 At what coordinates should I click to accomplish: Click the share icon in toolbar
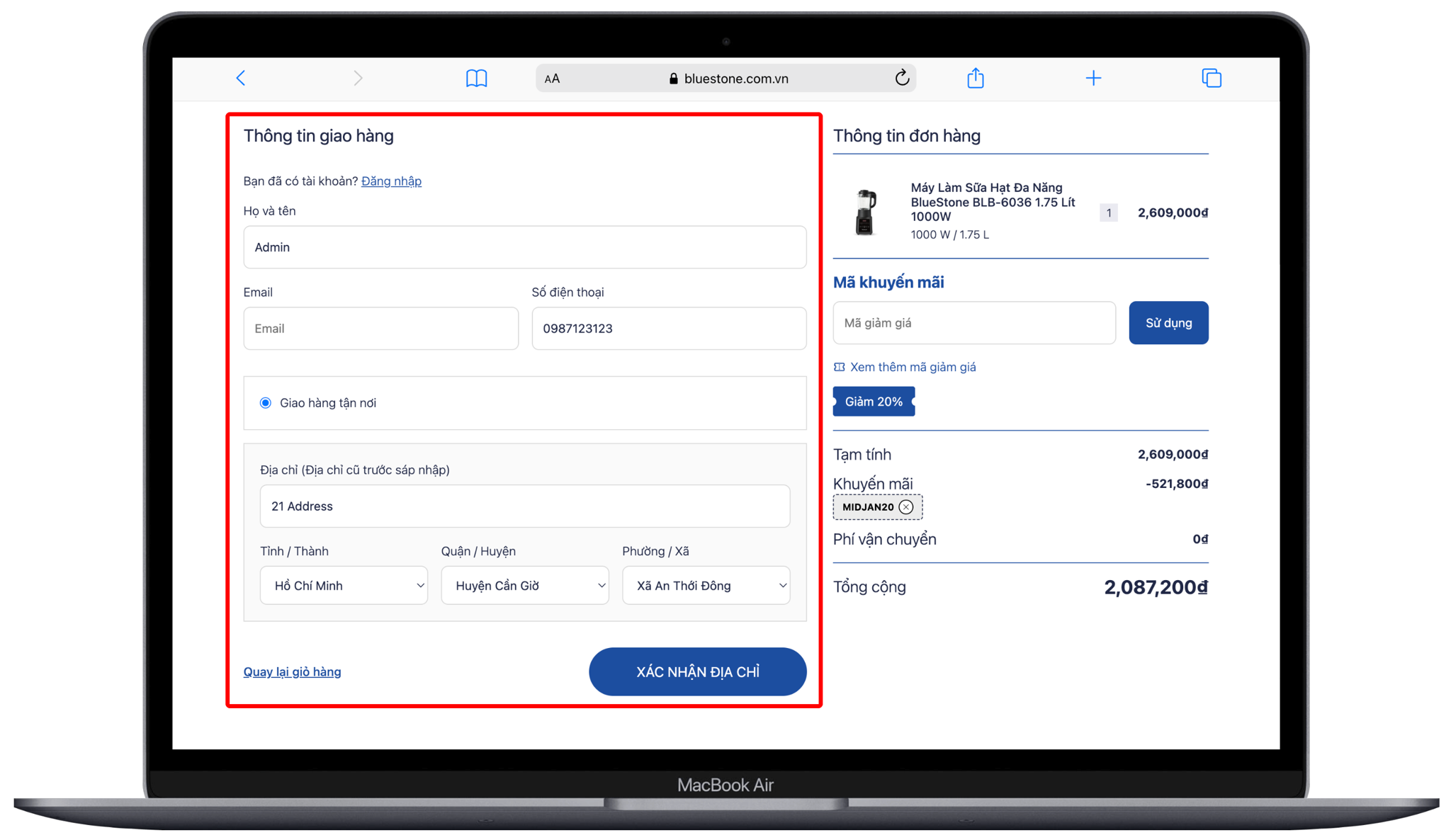tap(976, 78)
